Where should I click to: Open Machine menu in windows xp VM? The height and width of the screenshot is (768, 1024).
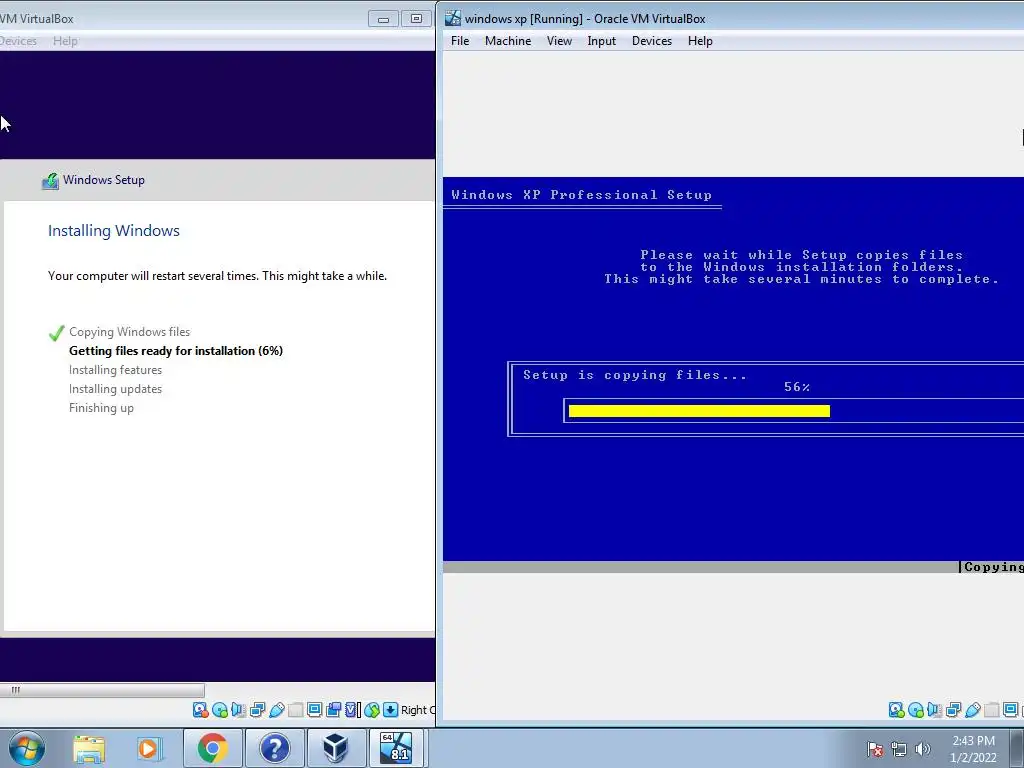tap(508, 40)
